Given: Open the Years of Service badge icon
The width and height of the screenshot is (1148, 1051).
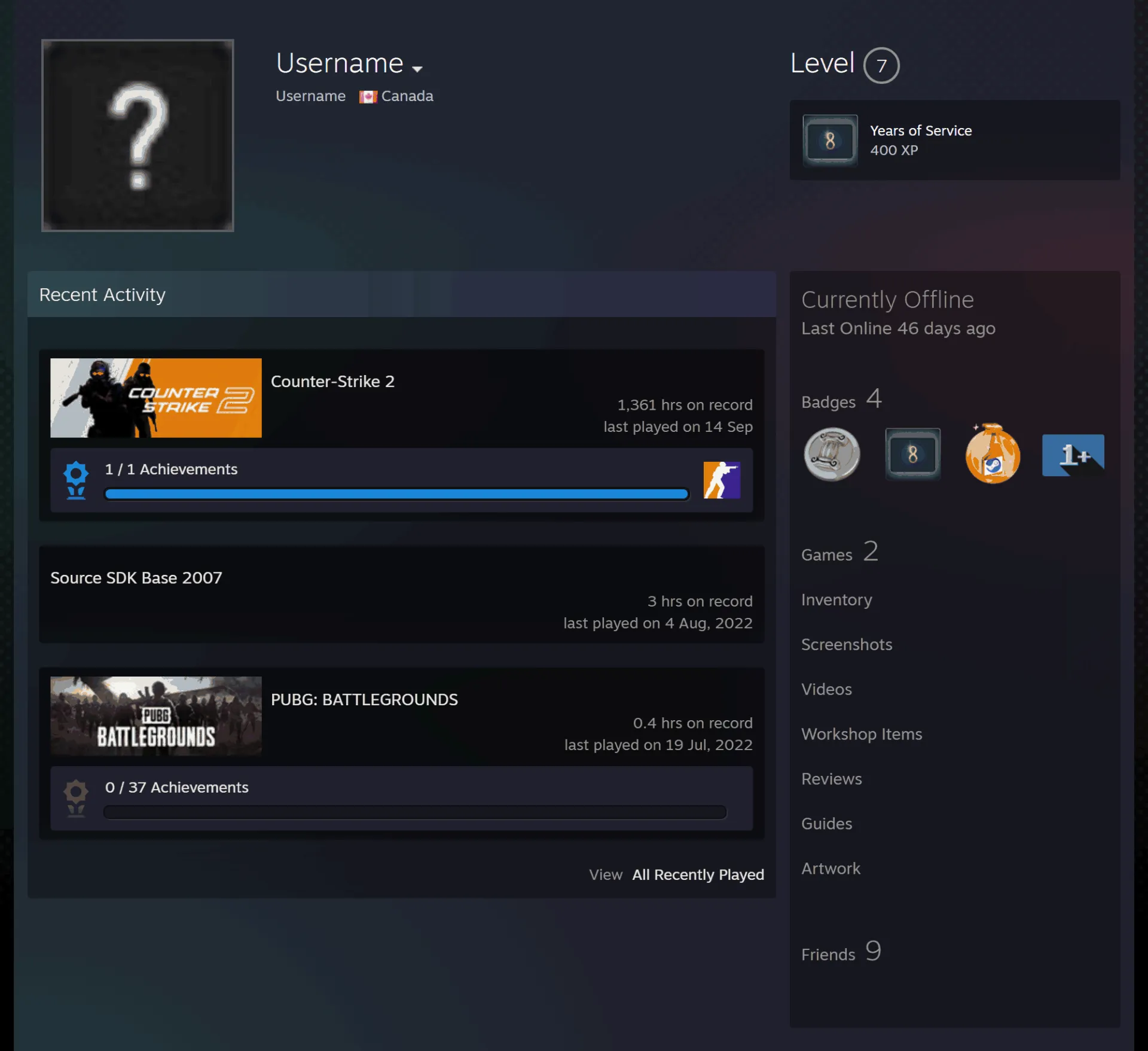Looking at the screenshot, I should (830, 141).
